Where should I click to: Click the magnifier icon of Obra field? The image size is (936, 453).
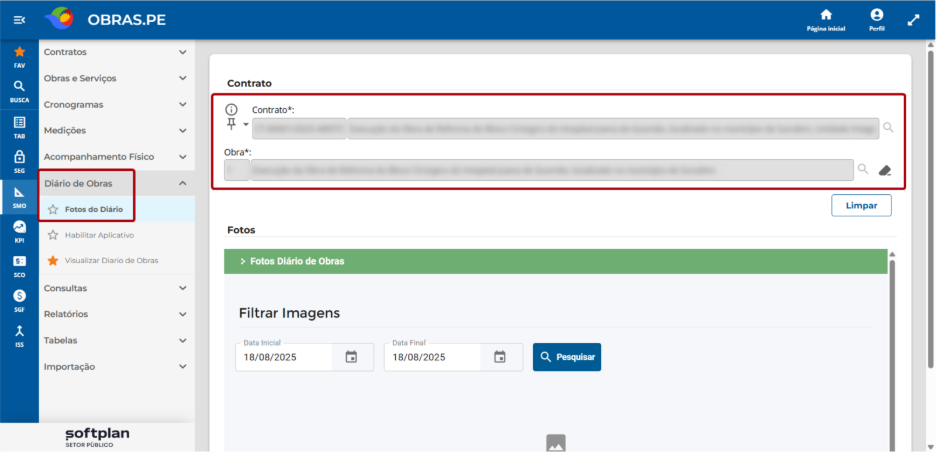[863, 169]
